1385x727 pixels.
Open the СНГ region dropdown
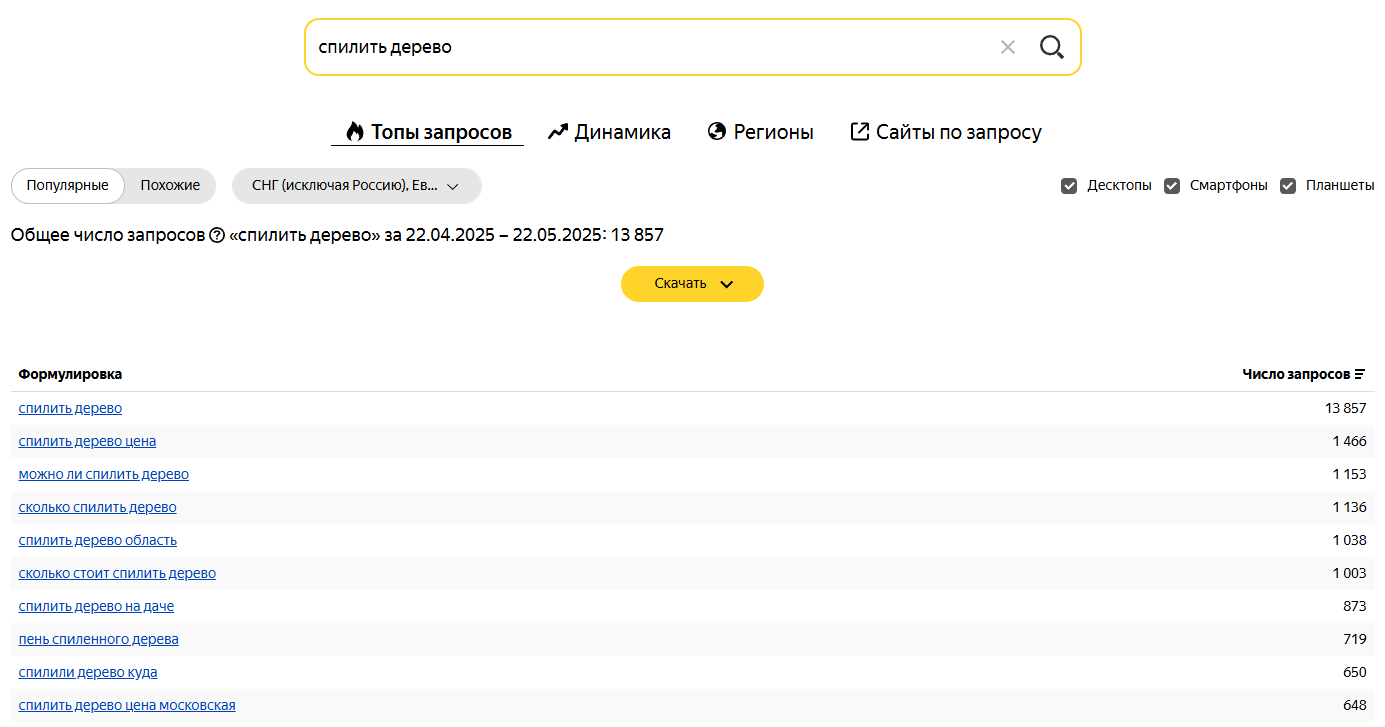pyautogui.click(x=356, y=186)
